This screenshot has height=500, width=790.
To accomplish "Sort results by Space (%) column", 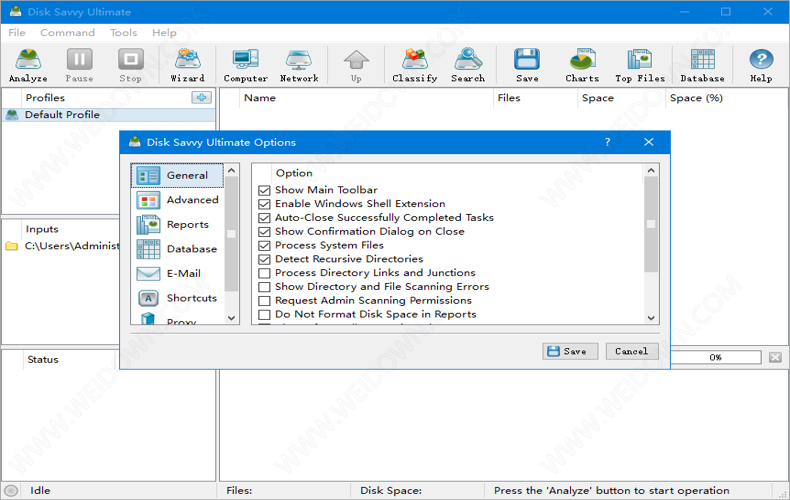I will tap(726, 98).
